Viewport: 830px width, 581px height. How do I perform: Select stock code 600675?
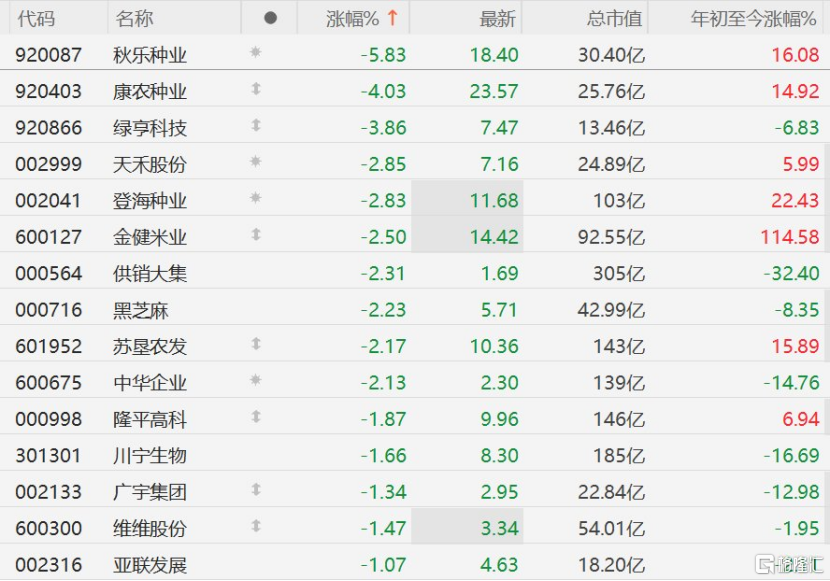coord(49,383)
